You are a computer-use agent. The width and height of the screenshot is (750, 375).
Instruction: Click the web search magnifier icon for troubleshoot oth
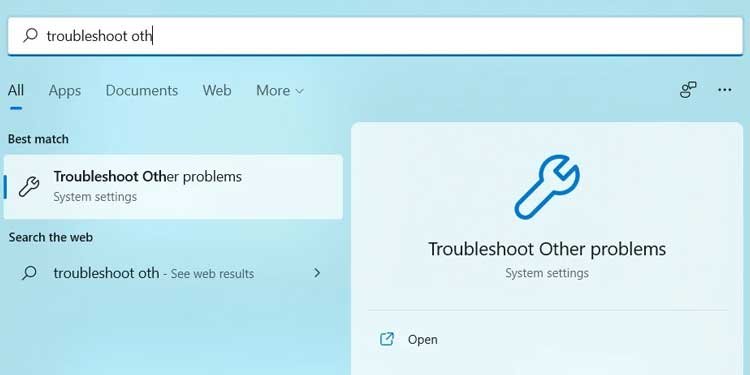(29, 273)
